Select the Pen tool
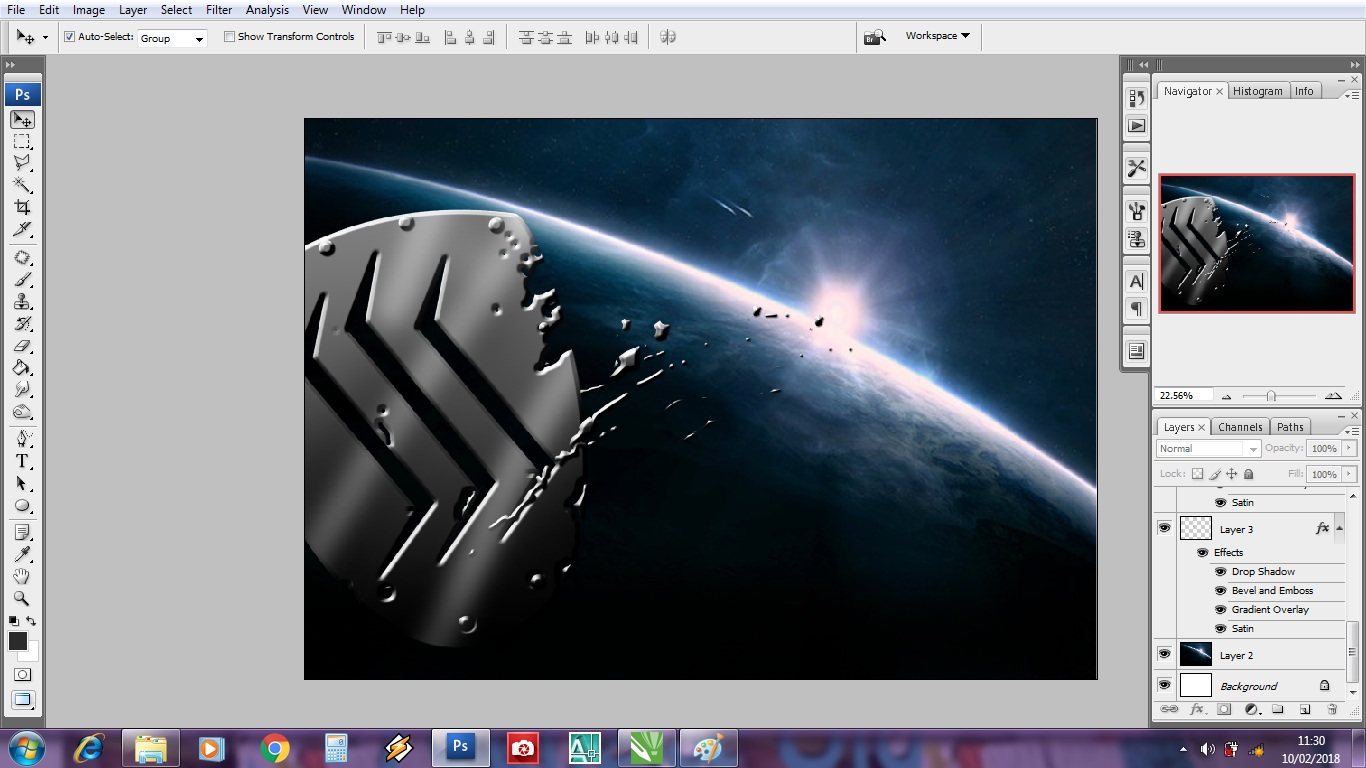This screenshot has width=1366, height=768. (22, 438)
